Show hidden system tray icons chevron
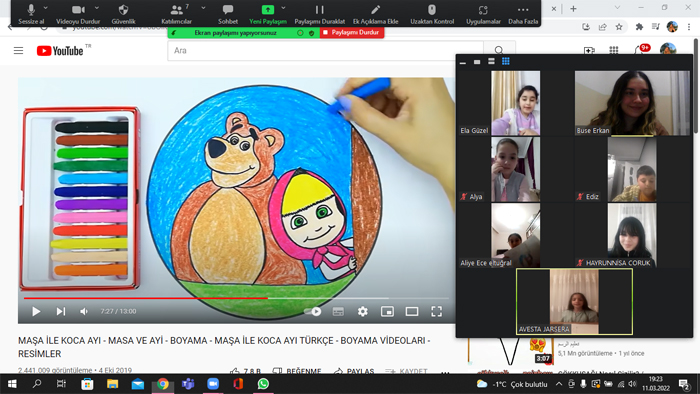Image resolution: width=700 pixels, height=394 pixels. point(559,384)
